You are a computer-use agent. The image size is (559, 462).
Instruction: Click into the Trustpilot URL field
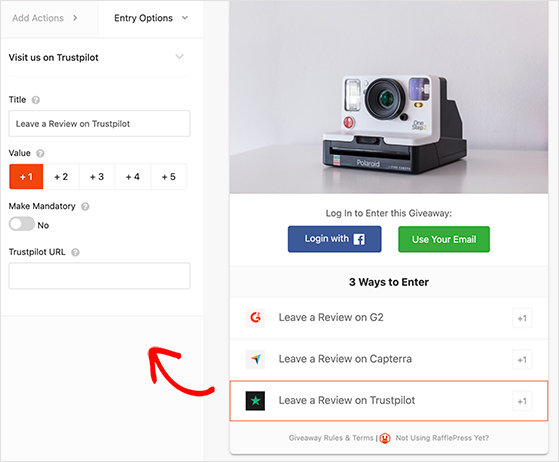[x=99, y=276]
